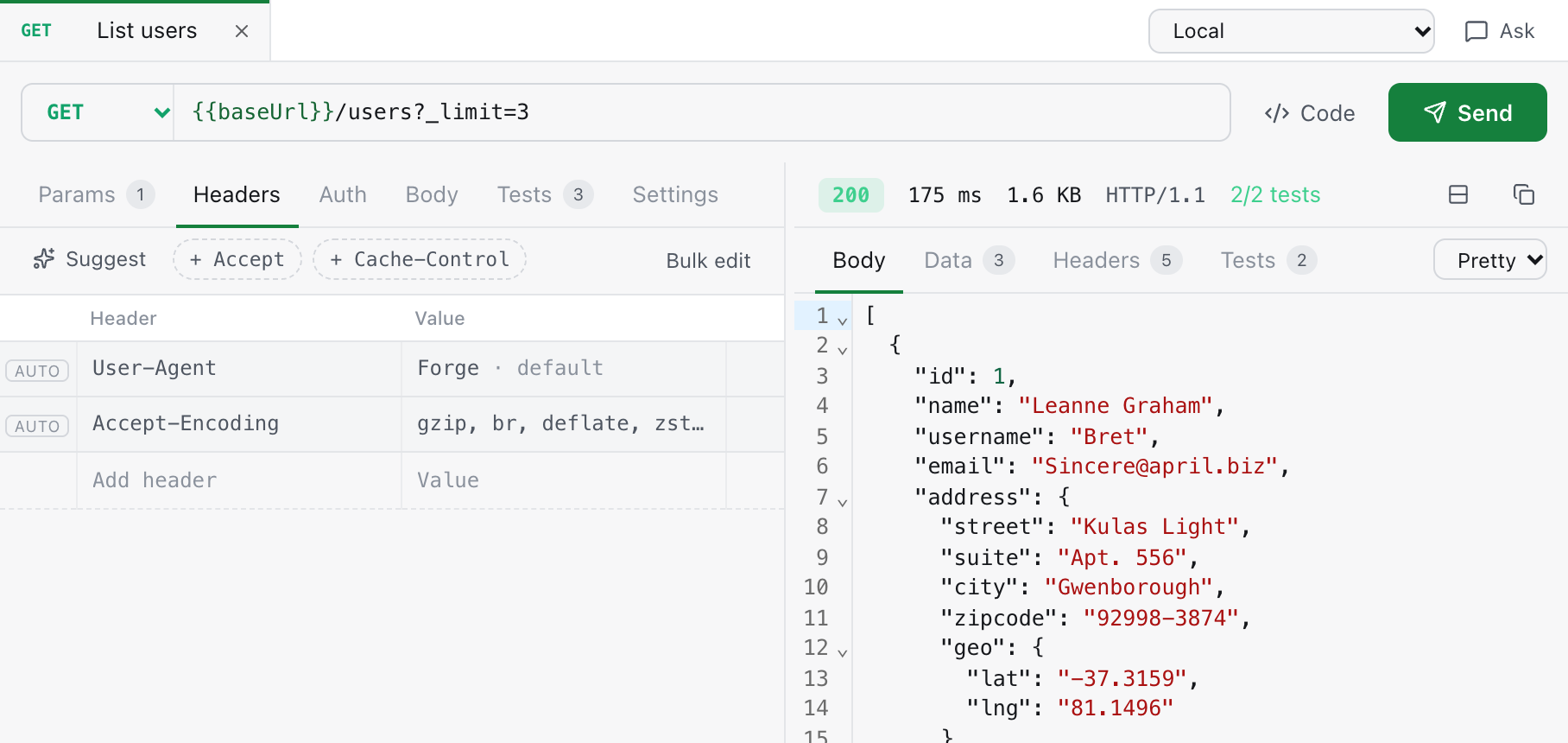Click the Suggest sparkle icon
The height and width of the screenshot is (743, 1568).
click(44, 259)
